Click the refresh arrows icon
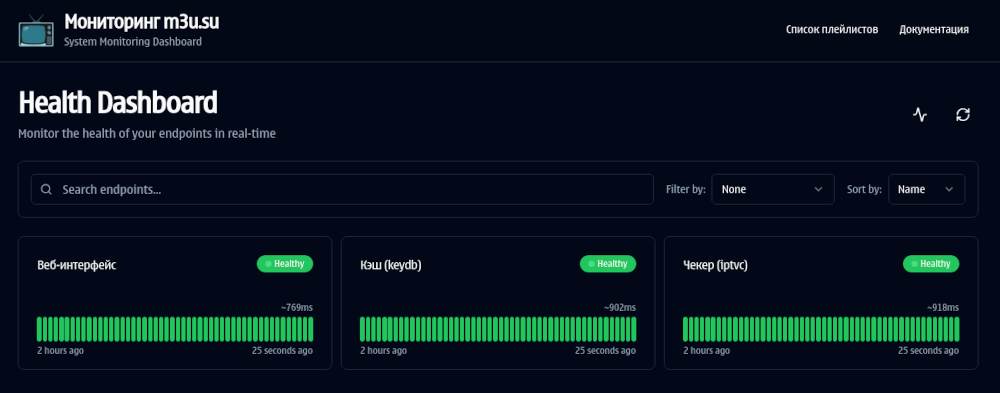Screen dimensions: 1000x393 pyautogui.click(x=962, y=115)
